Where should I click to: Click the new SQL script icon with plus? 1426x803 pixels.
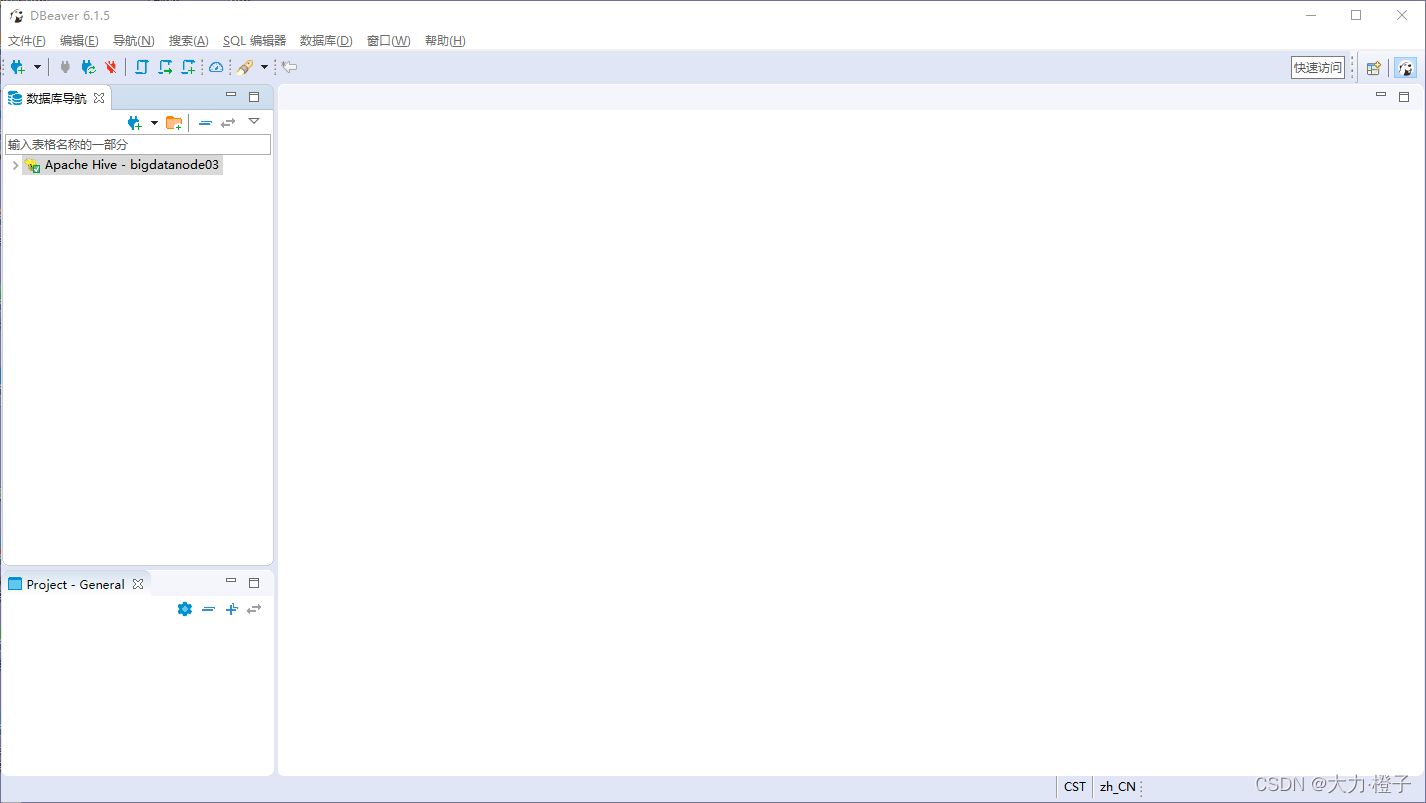(x=189, y=67)
